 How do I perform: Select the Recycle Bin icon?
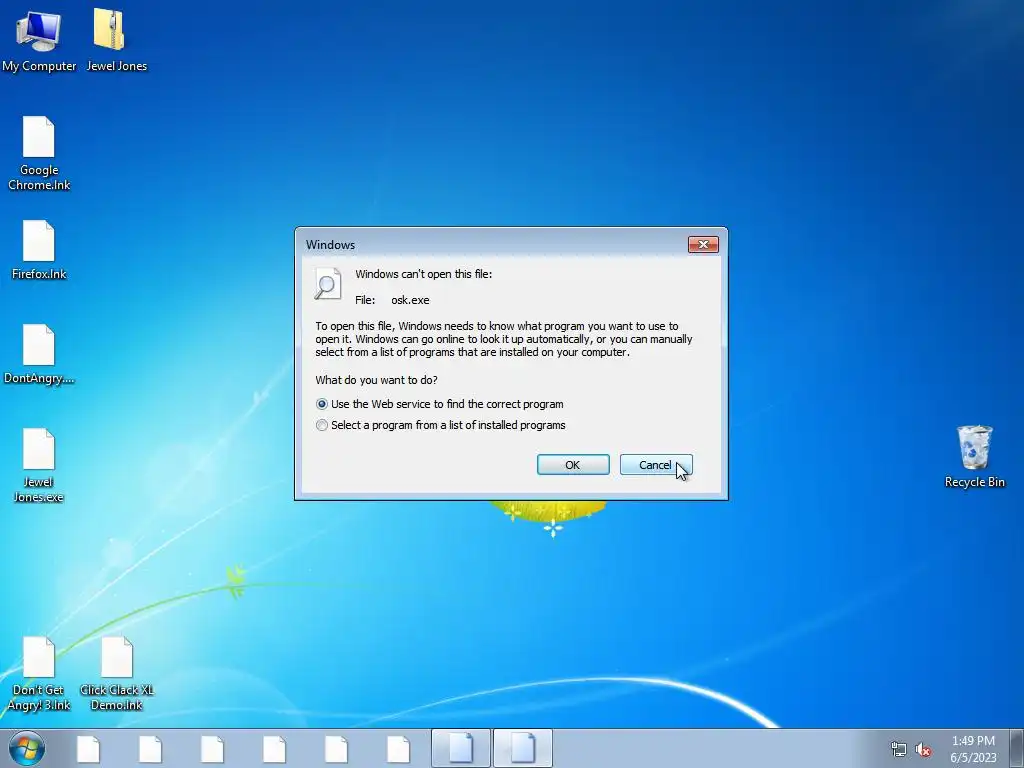(x=974, y=456)
